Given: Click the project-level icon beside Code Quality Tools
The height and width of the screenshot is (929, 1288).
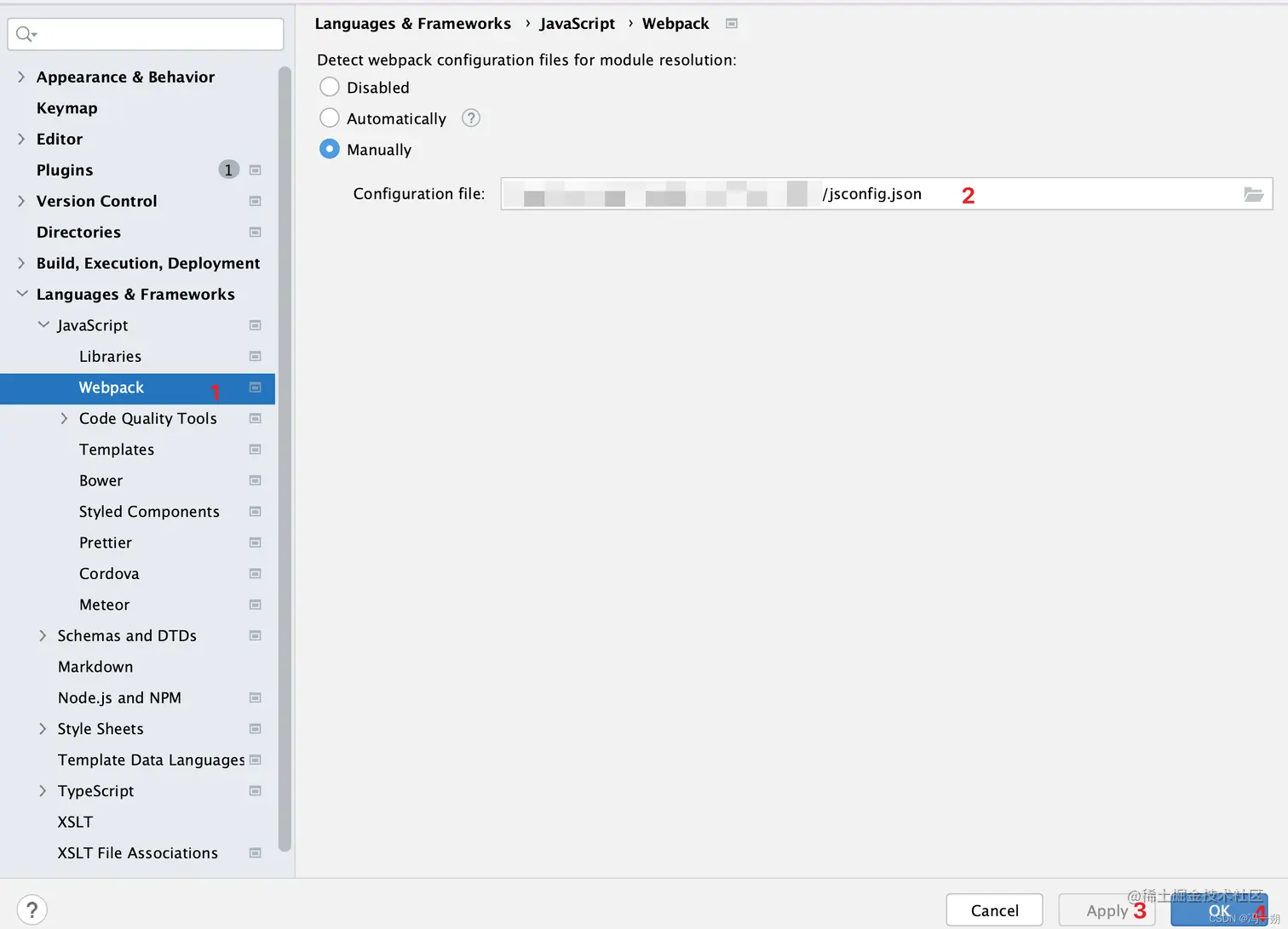Looking at the screenshot, I should click(255, 418).
